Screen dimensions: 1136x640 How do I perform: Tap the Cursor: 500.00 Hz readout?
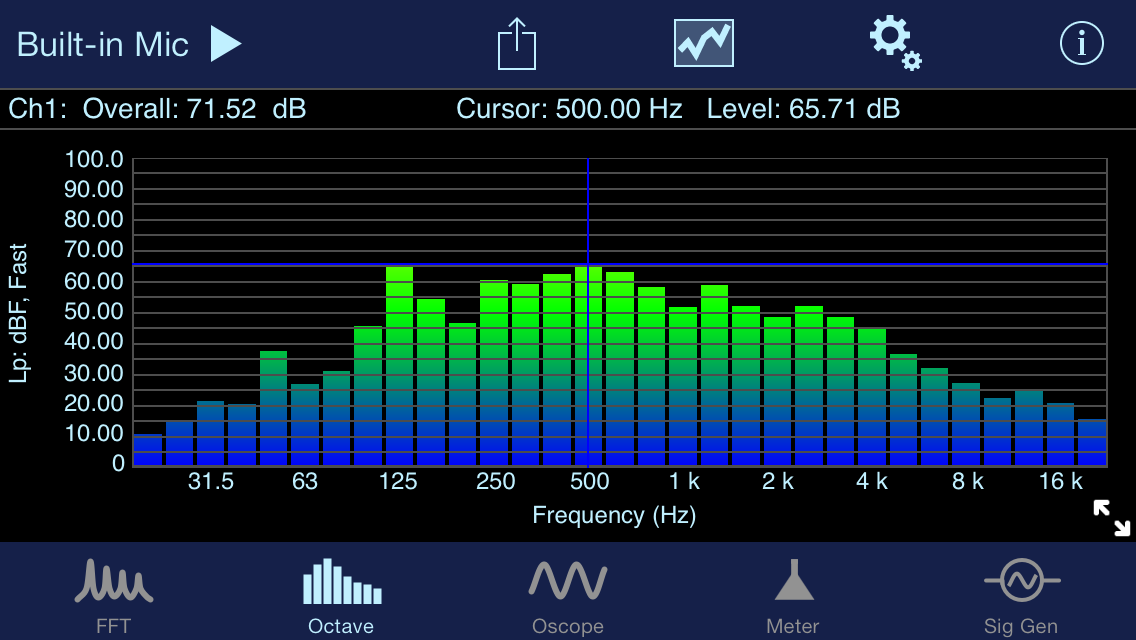pyautogui.click(x=569, y=109)
